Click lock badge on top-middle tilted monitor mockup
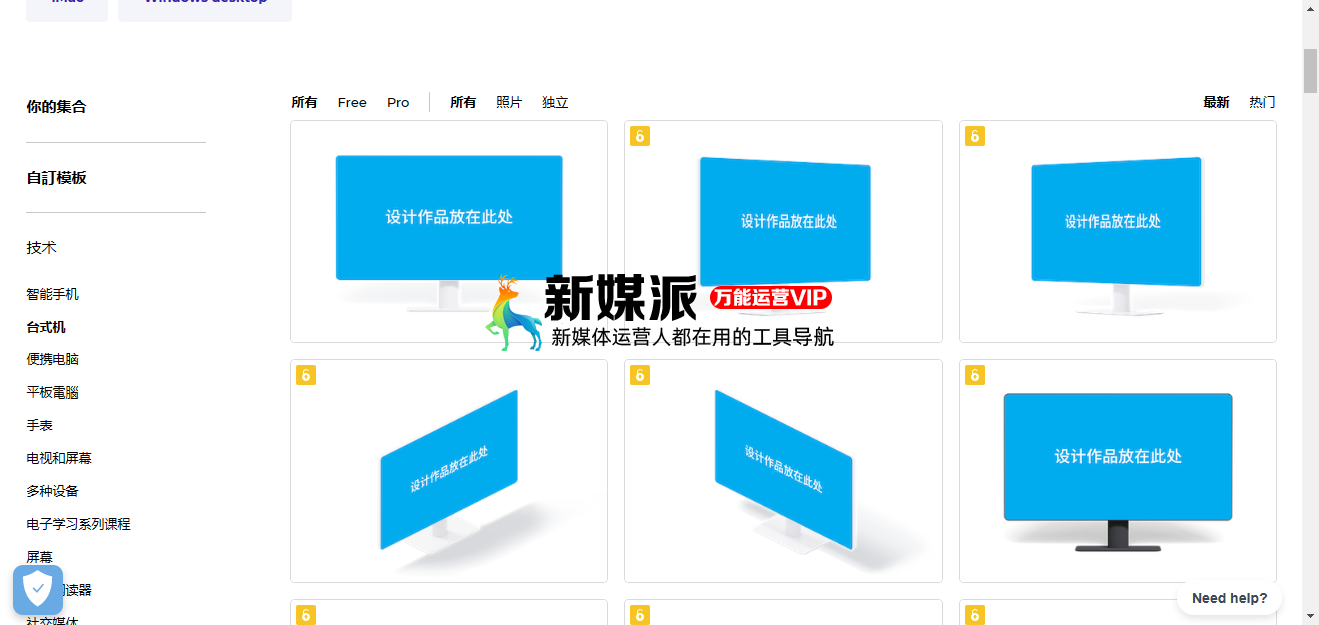The height and width of the screenshot is (625, 1319). click(640, 136)
